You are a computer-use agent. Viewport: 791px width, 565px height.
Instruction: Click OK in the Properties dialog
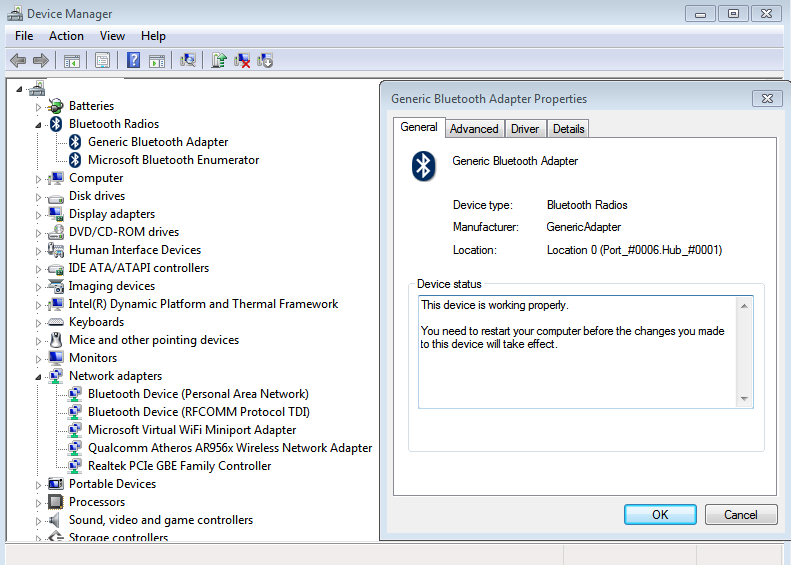(660, 515)
